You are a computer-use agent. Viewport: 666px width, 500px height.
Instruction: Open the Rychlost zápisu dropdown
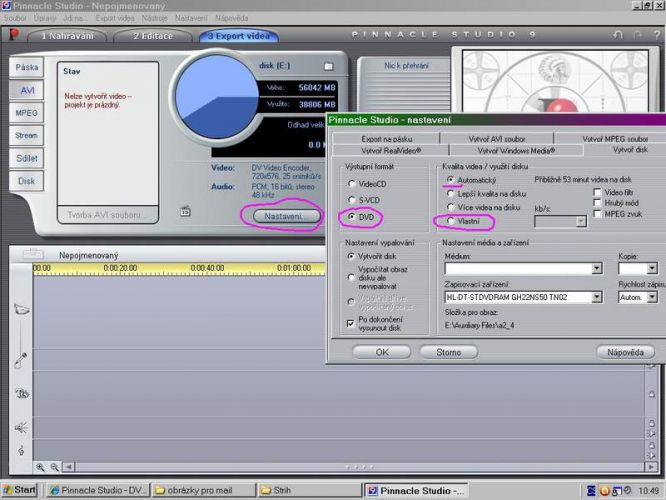click(652, 297)
